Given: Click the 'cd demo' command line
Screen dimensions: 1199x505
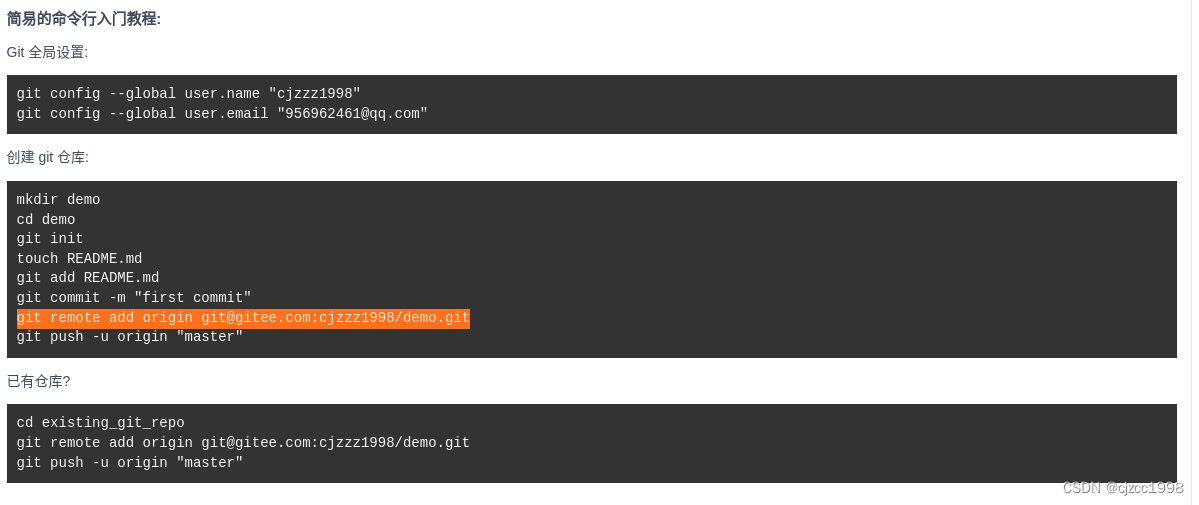Looking at the screenshot, I should tap(46, 220).
